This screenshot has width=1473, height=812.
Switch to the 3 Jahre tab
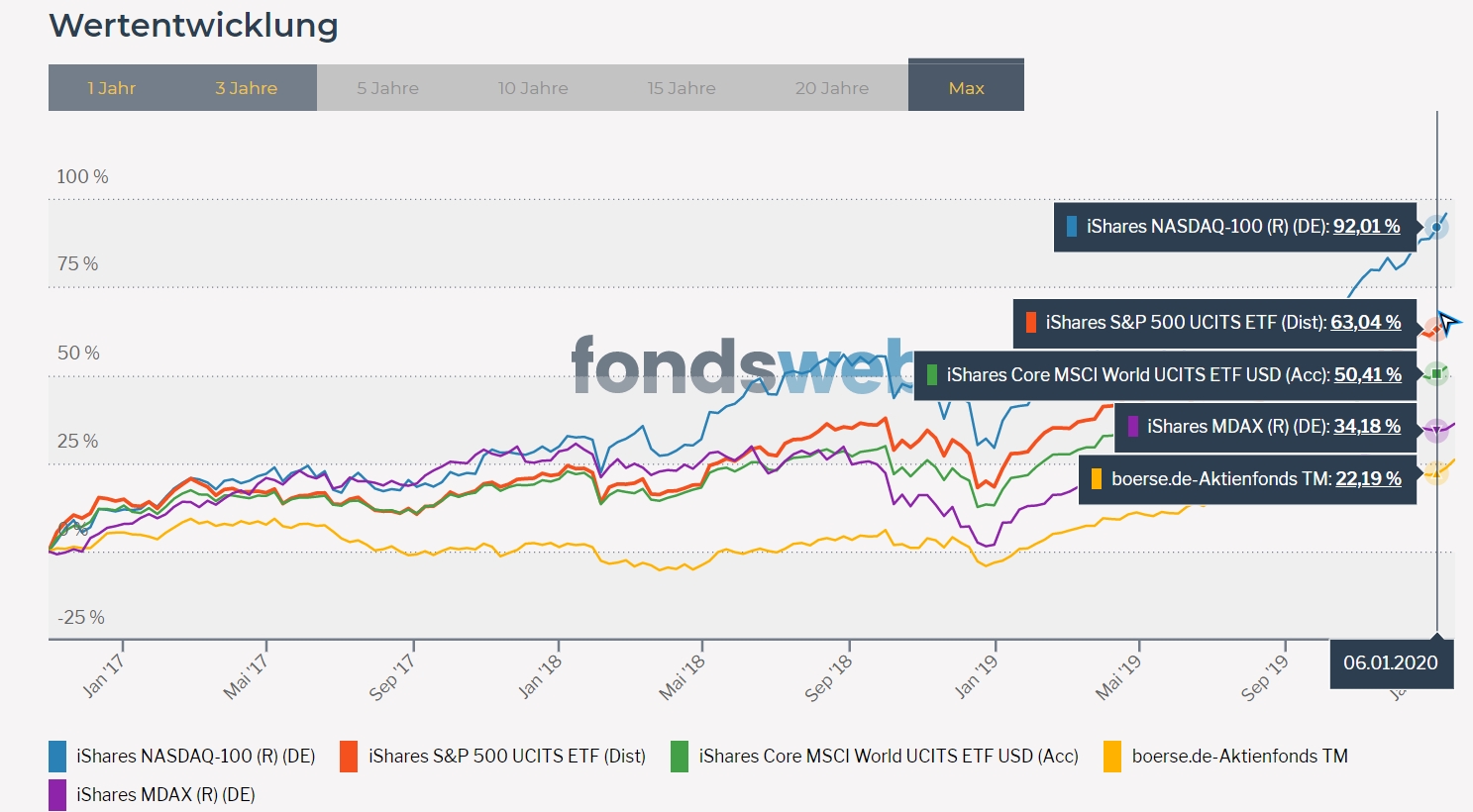247,88
